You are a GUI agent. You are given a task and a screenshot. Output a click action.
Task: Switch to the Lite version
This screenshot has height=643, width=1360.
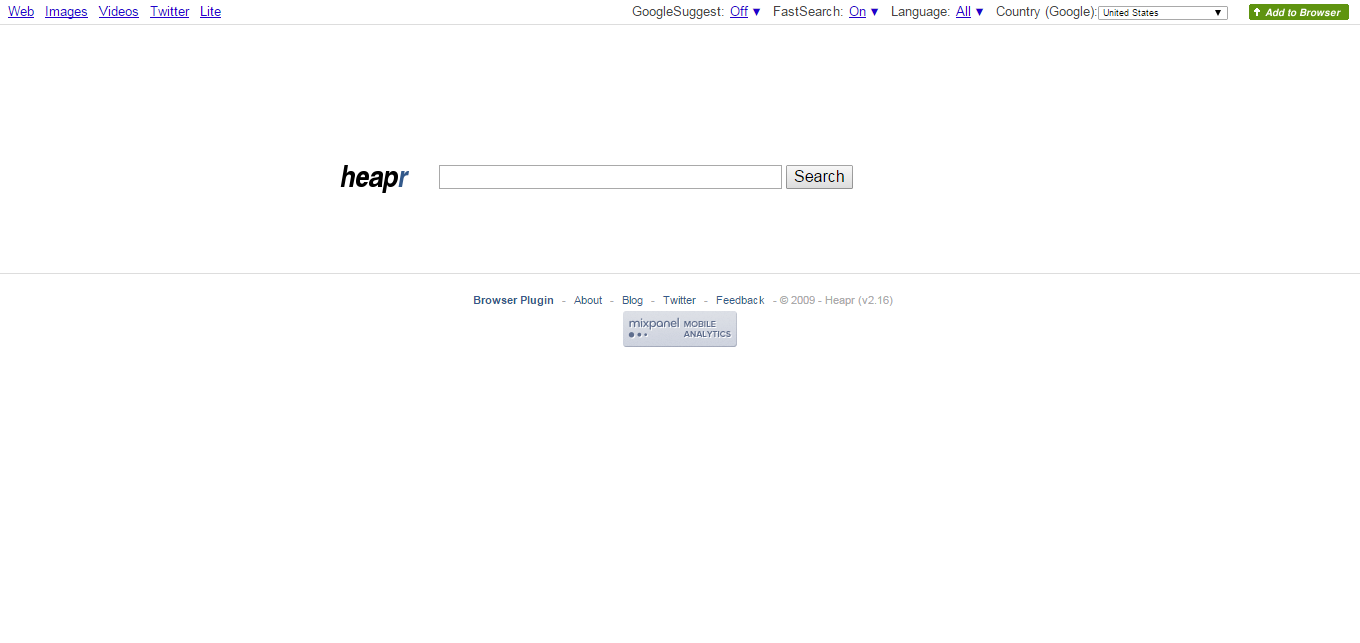point(210,12)
